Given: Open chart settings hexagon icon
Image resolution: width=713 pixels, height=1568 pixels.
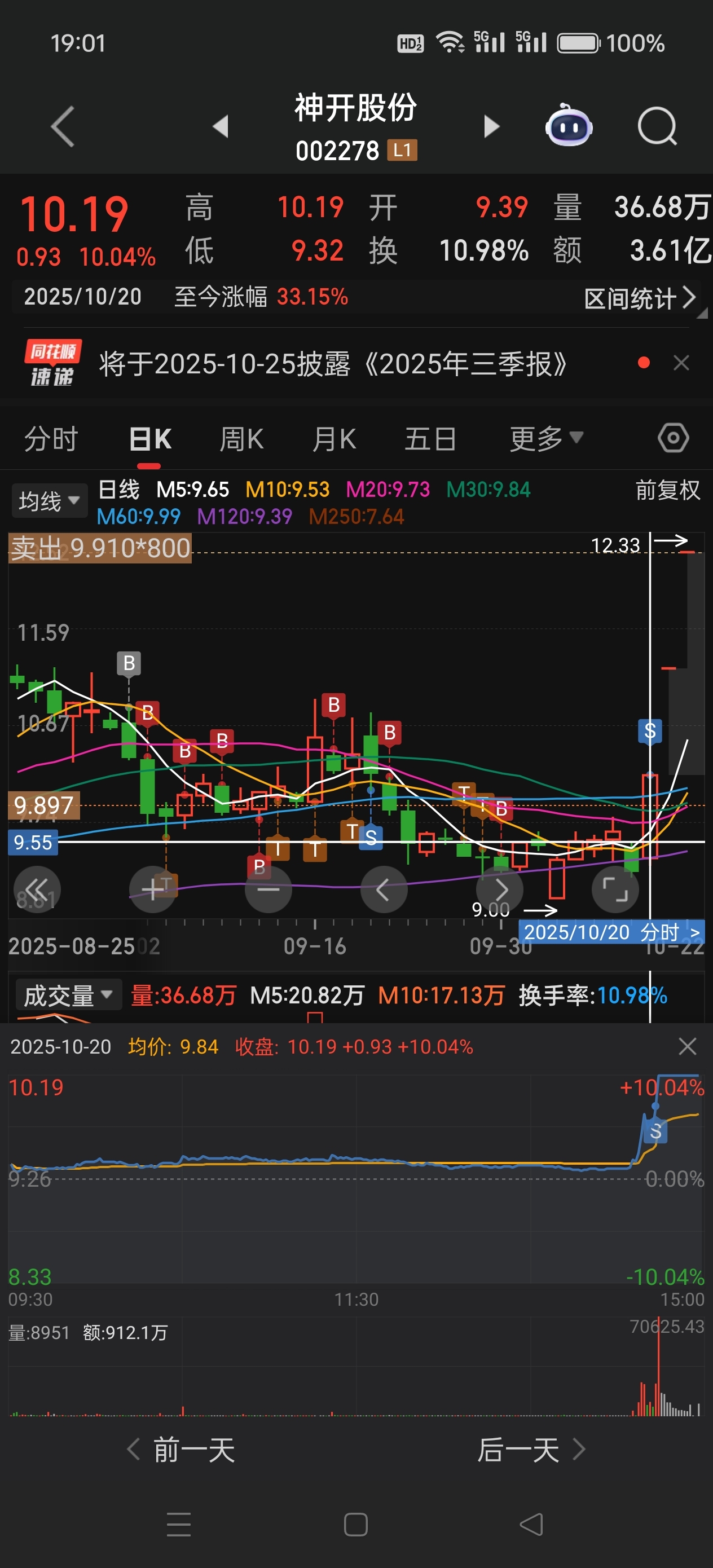Looking at the screenshot, I should click(673, 438).
